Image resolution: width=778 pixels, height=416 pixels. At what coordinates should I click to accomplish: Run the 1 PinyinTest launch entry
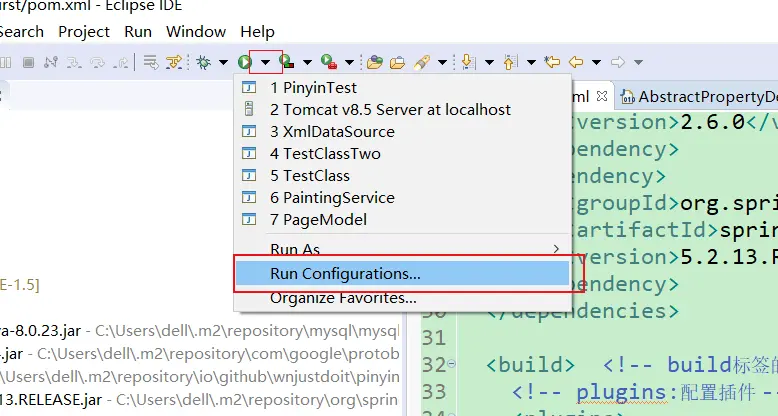pos(313,87)
